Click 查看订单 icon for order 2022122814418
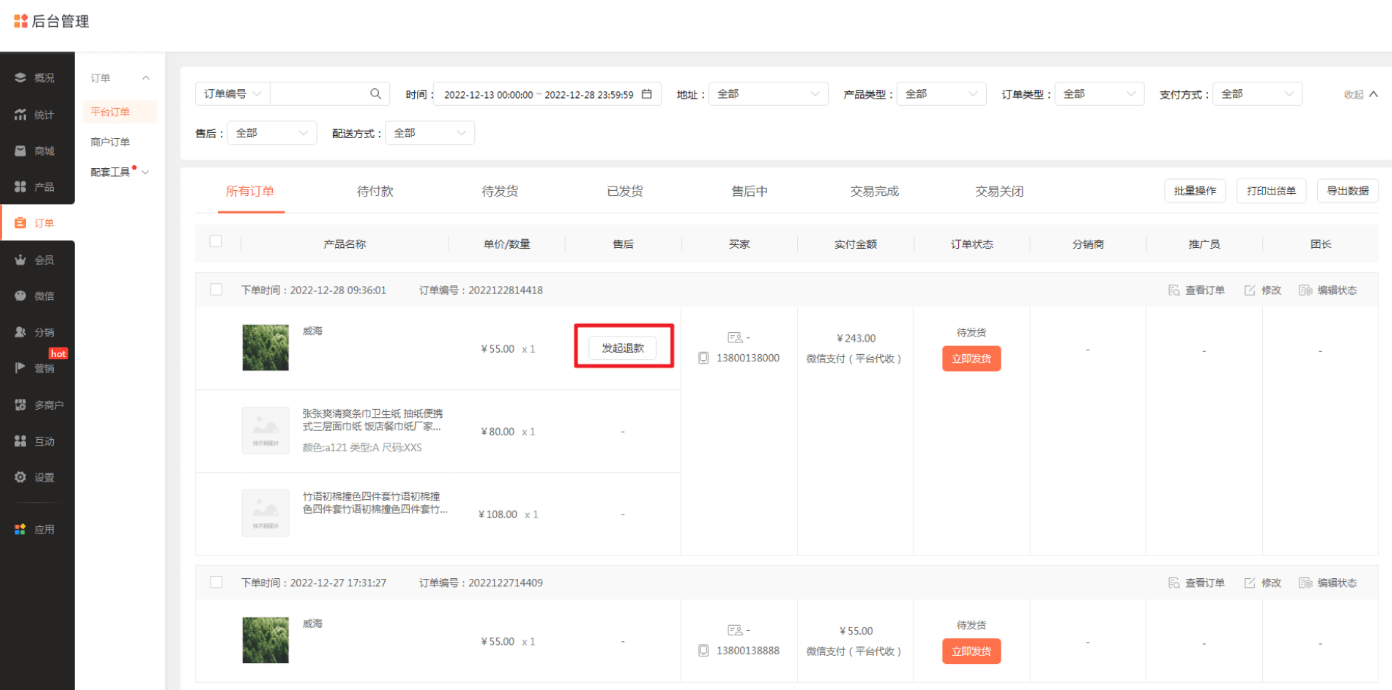Screen dimensions: 1392x690 [x=1174, y=290]
